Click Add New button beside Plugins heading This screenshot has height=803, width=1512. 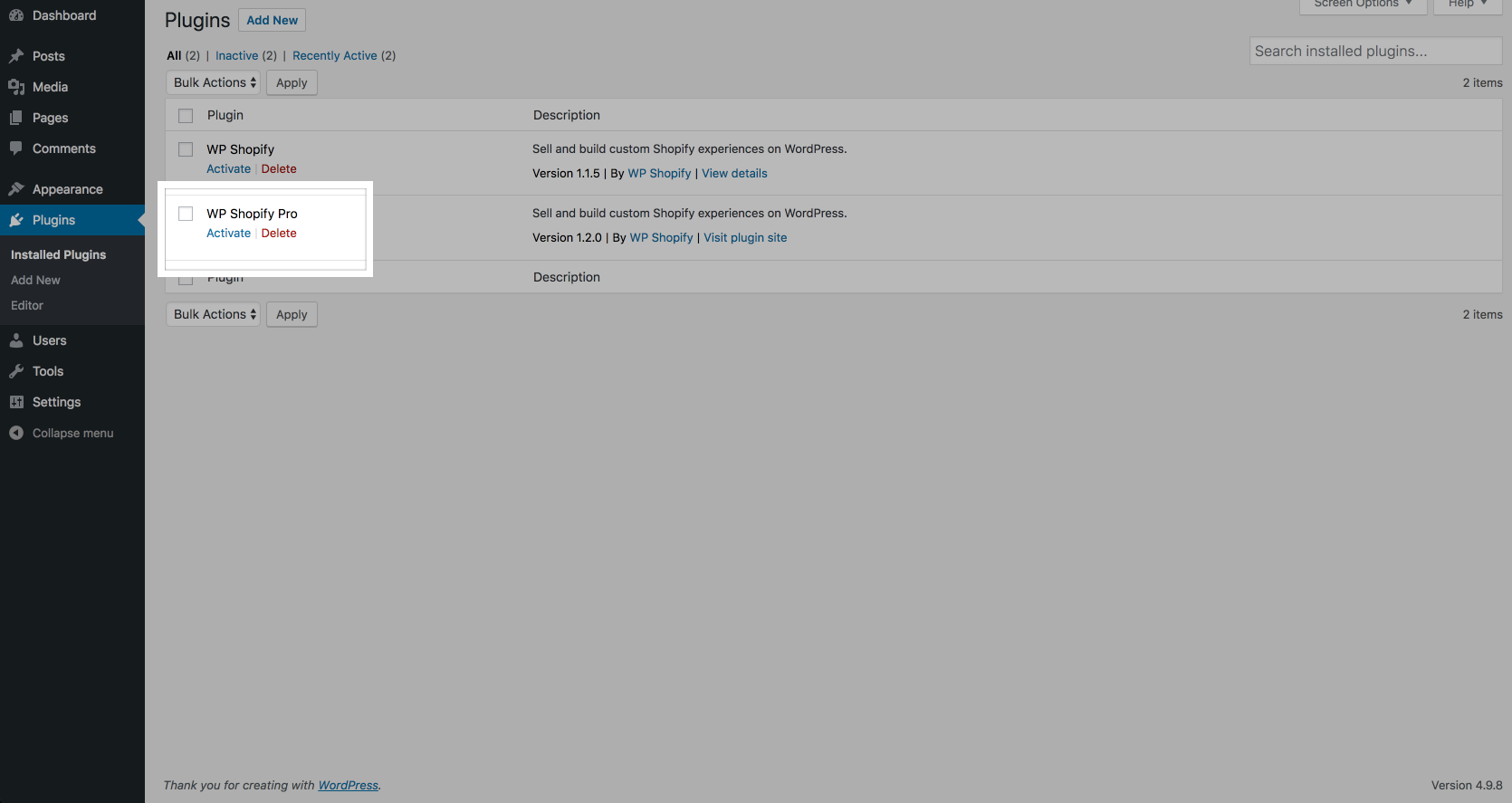[273, 20]
